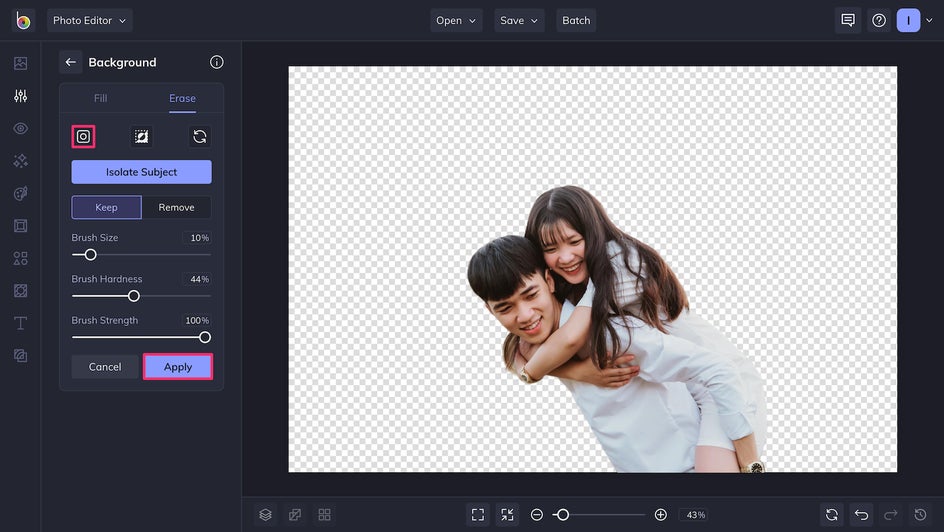Click the reset image icon in bottom toolbar

pyautogui.click(x=832, y=515)
